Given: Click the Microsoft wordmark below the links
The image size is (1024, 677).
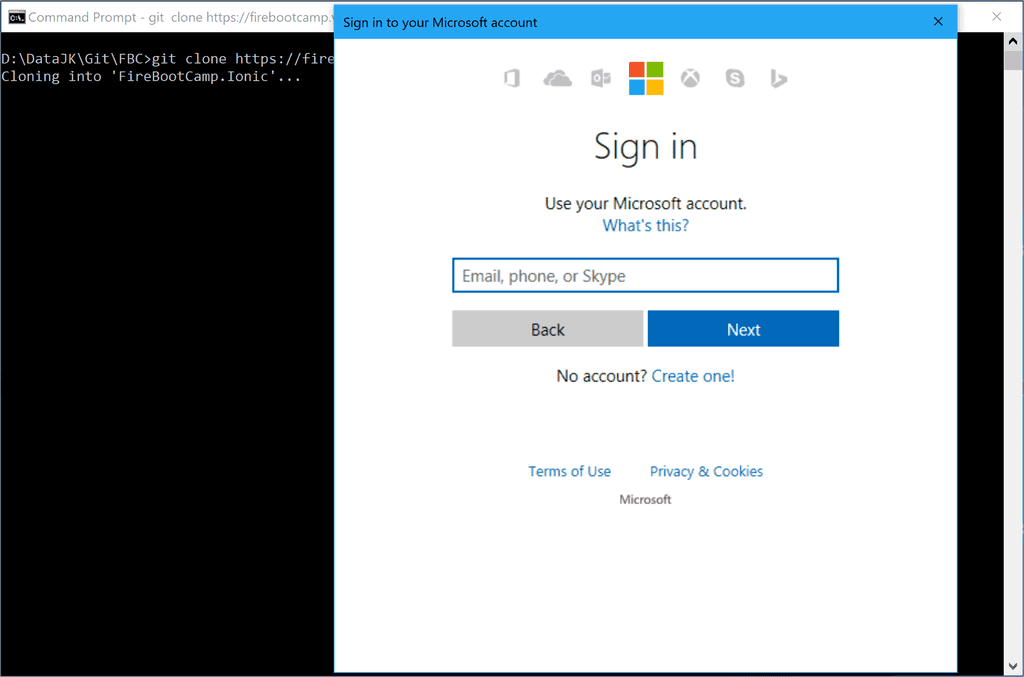Looking at the screenshot, I should click(x=645, y=499).
